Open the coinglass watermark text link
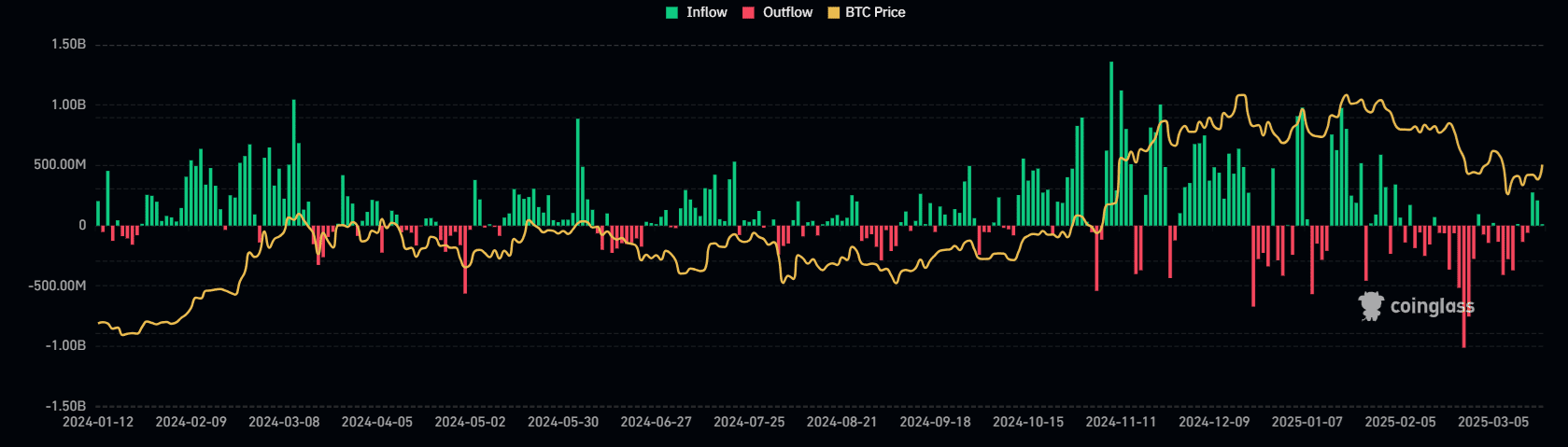 (1432, 306)
